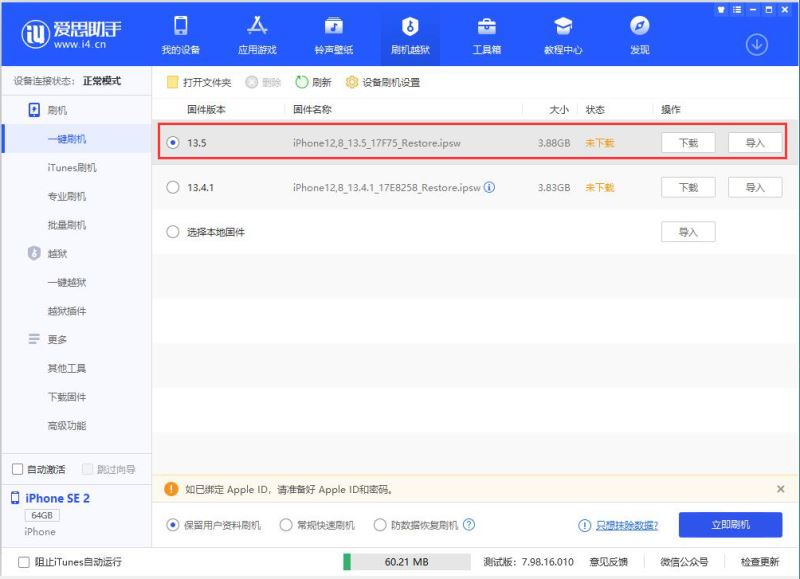Click the 刷新 refresh toolbar item

click(313, 82)
